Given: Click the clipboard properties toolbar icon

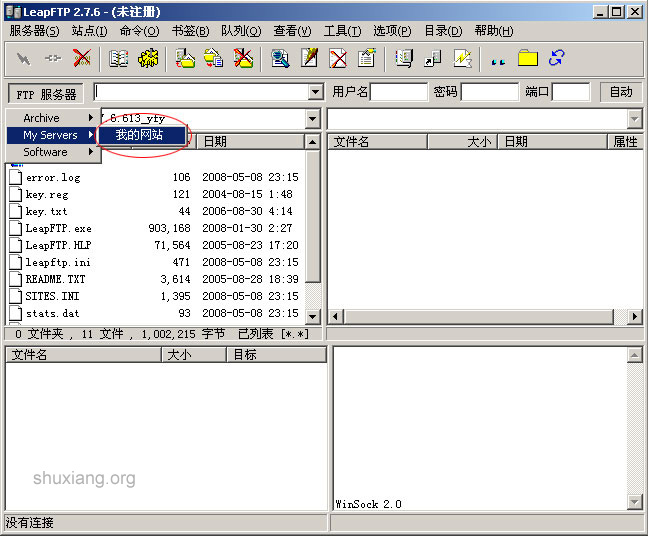Looking at the screenshot, I should coord(367,58).
